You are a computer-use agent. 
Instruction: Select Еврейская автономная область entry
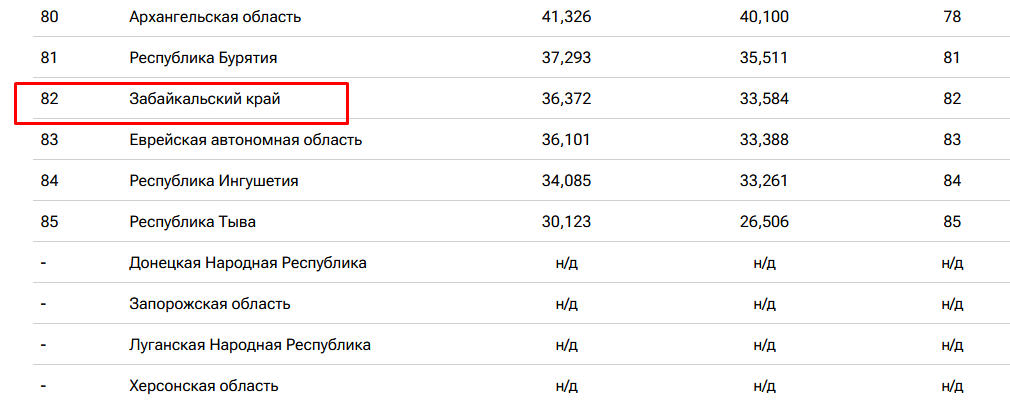[x=245, y=140]
